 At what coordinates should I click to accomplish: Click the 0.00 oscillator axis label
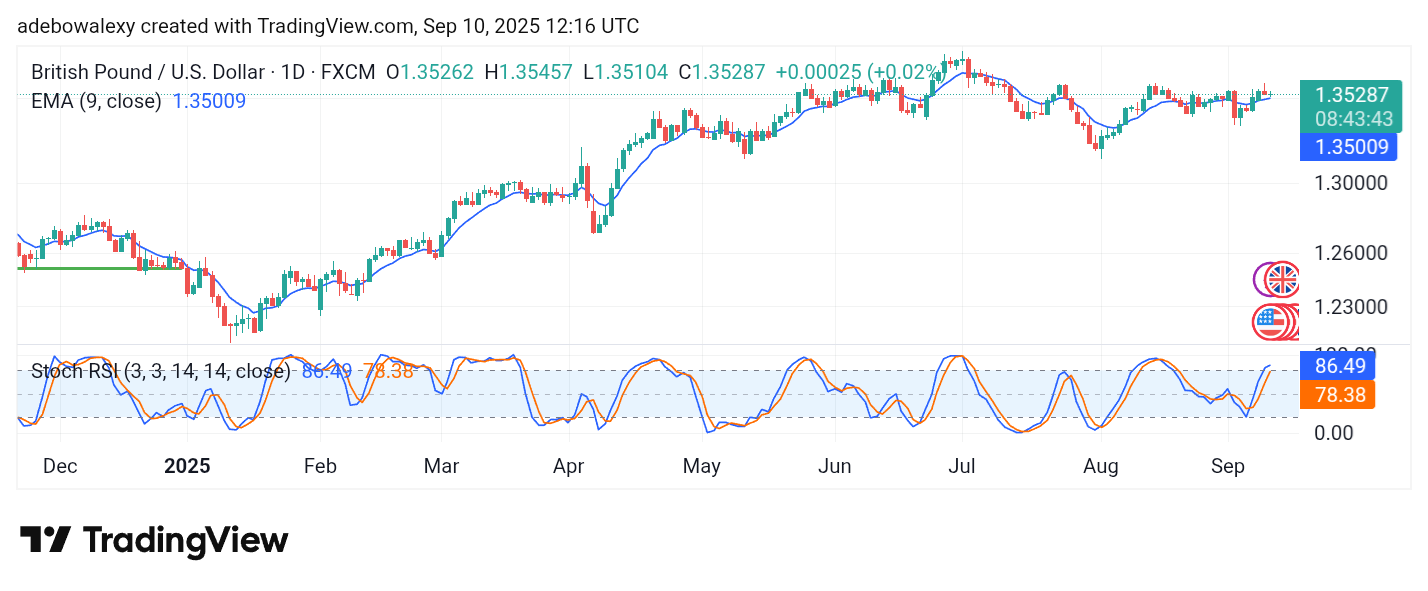(x=1335, y=433)
